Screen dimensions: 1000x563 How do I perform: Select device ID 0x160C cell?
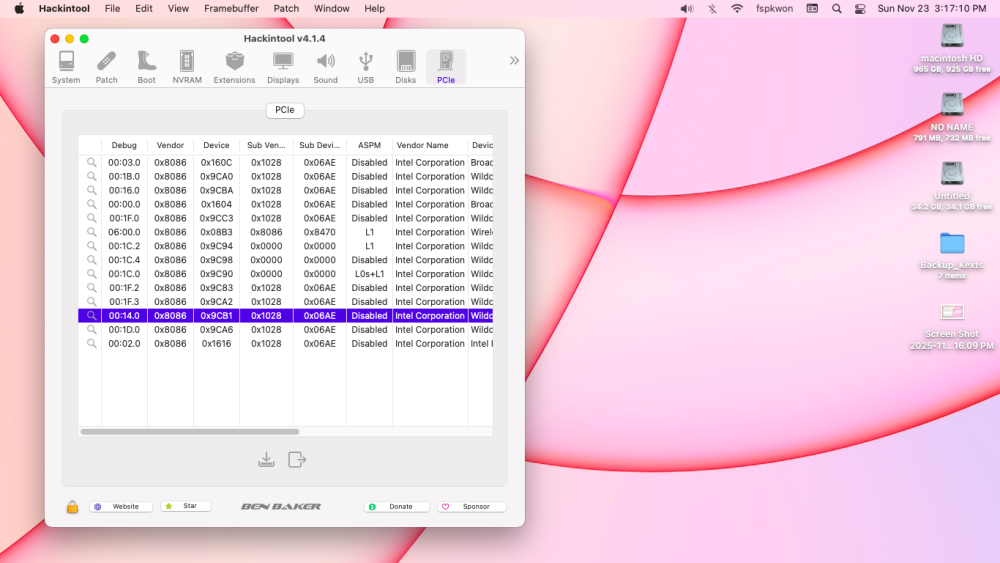click(216, 163)
